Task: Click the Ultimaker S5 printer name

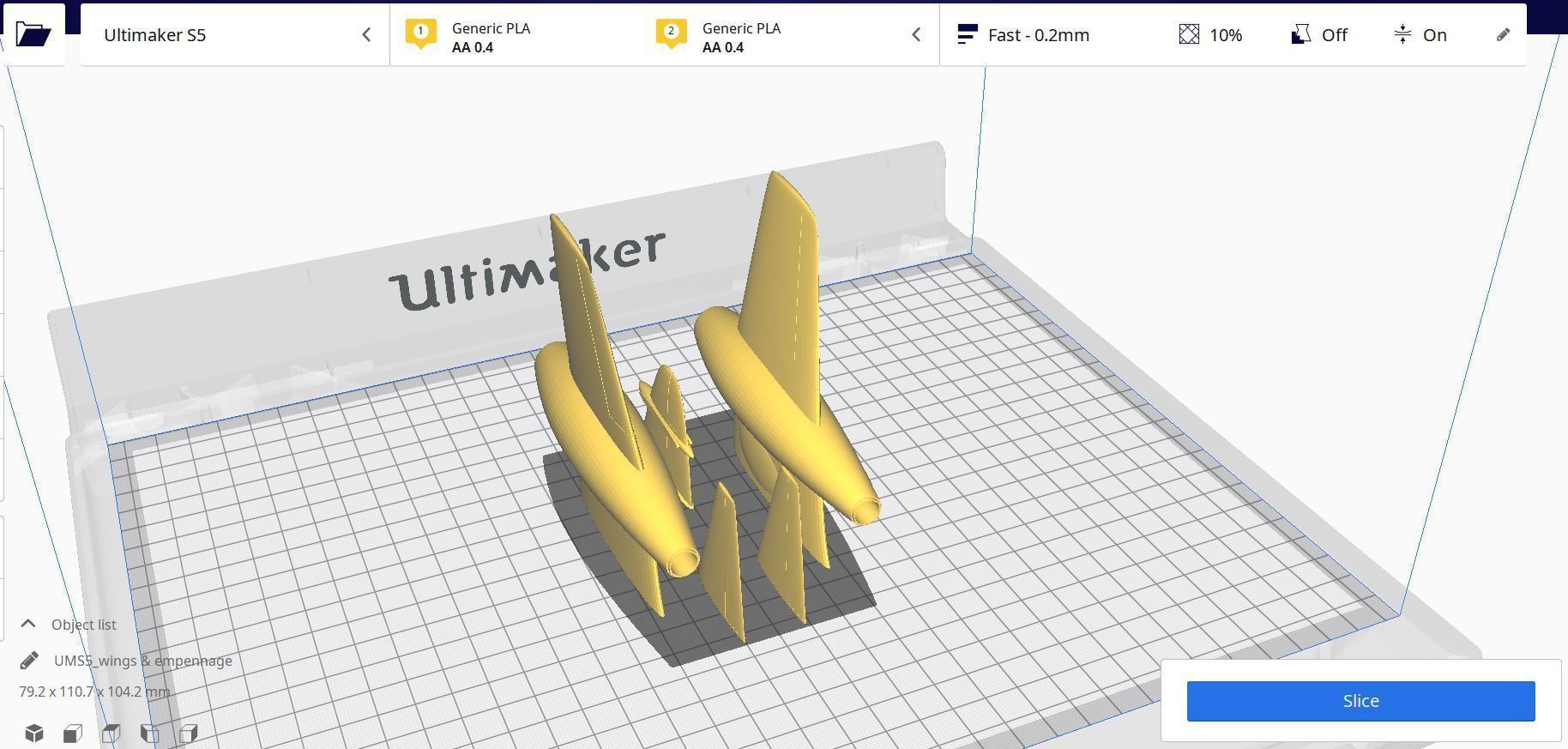Action: [x=154, y=35]
